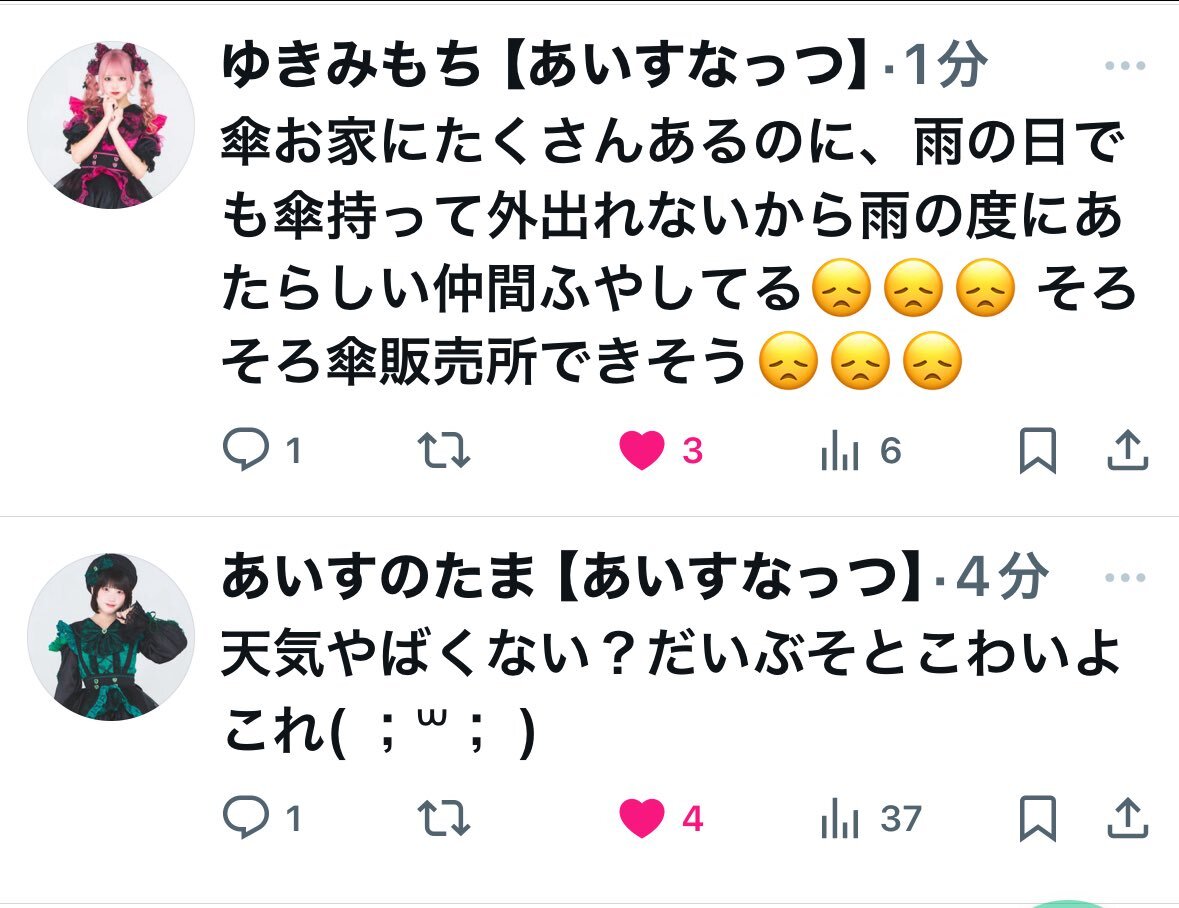This screenshot has width=1179, height=908.
Task: Open the tweet text 天気やばくない
Action: [671, 692]
